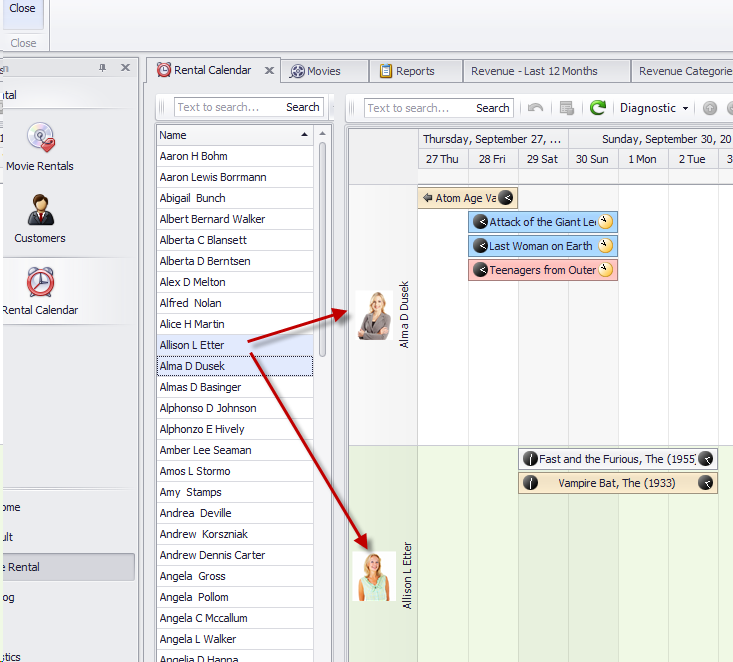Click clock icon on Teenagers from Outer
Image resolution: width=733 pixels, height=662 pixels.
coord(605,269)
